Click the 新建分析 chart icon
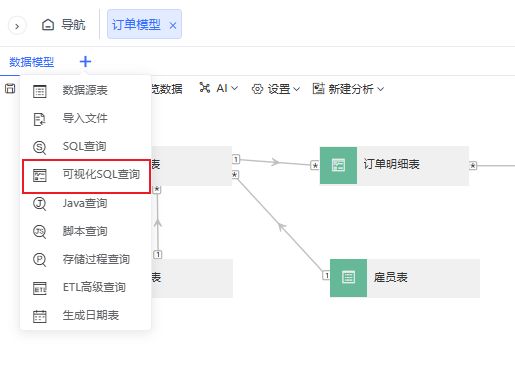Screen dimensions: 515x391 coord(318,88)
